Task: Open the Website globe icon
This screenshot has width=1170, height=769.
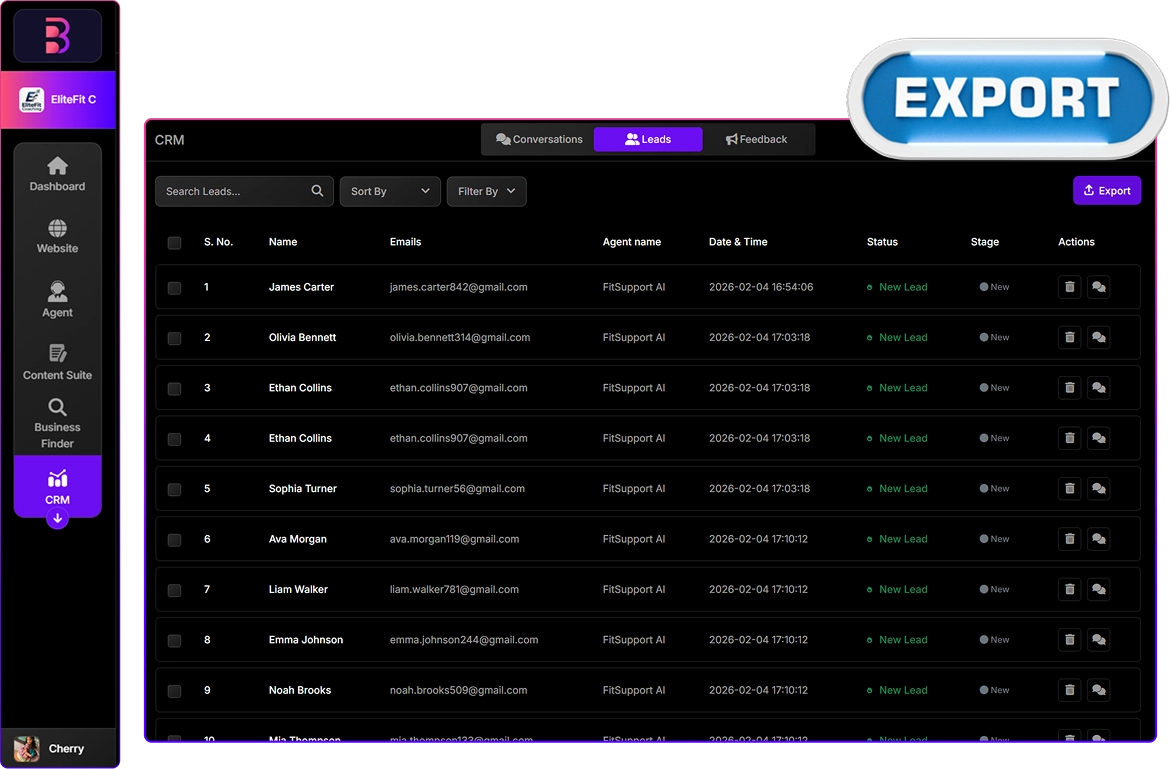Action: [57, 229]
